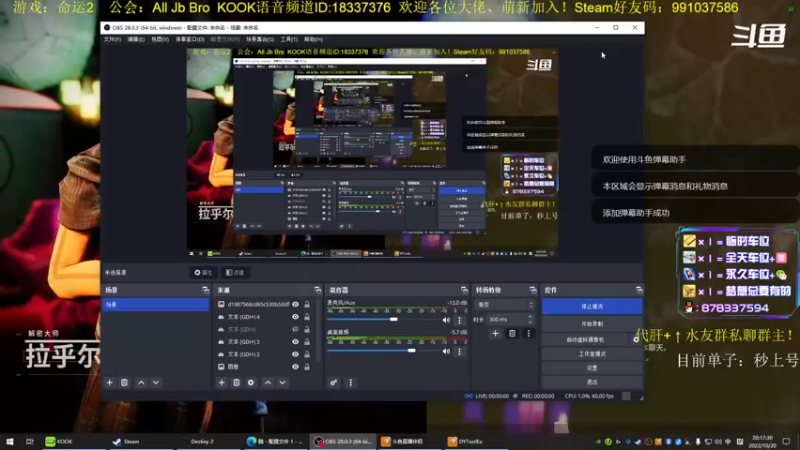The width and height of the screenshot is (800, 450).
Task: Hide the 文本 (GDI+) 3 source
Action: click(295, 342)
